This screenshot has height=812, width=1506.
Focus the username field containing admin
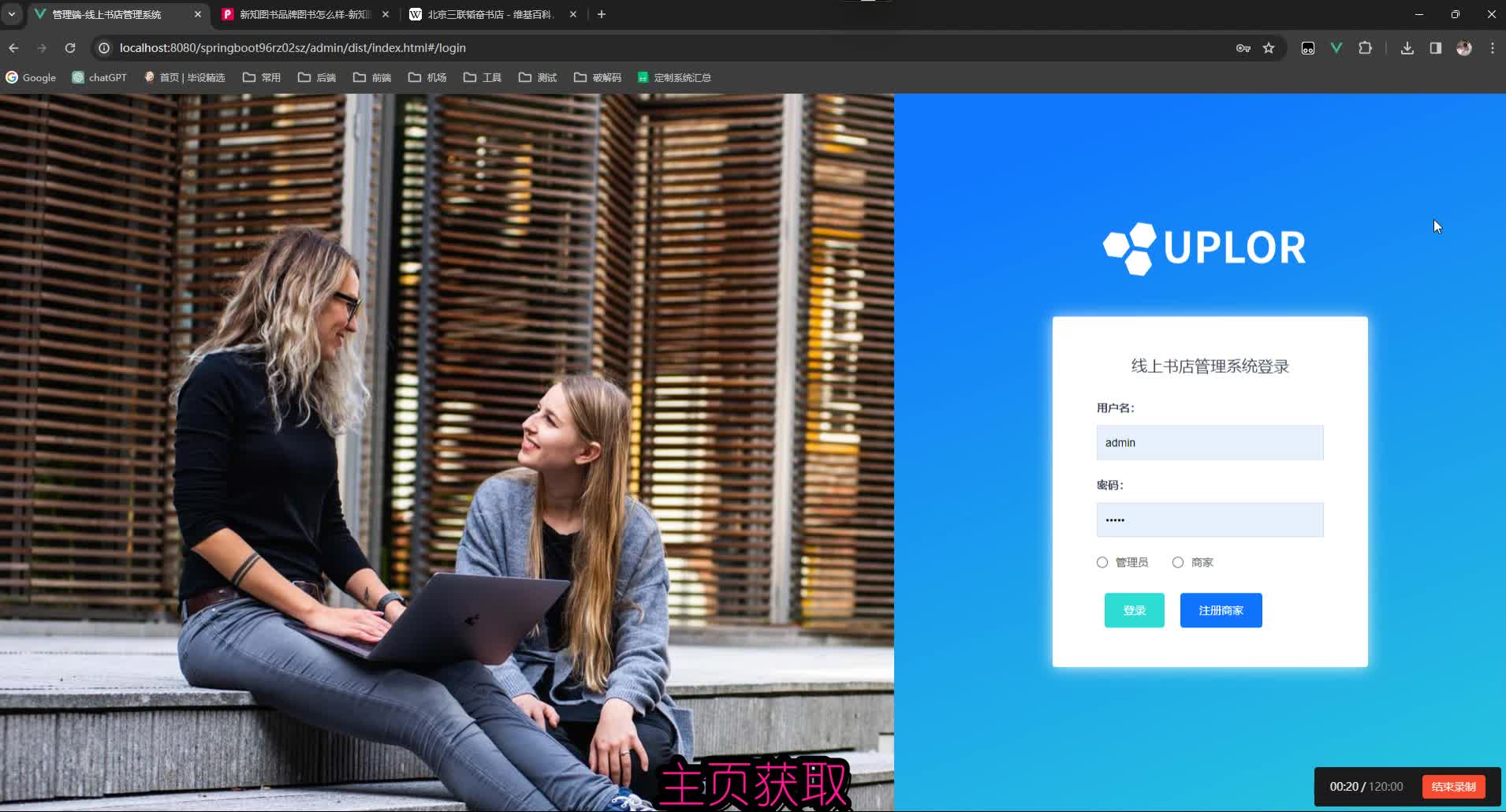tap(1210, 443)
